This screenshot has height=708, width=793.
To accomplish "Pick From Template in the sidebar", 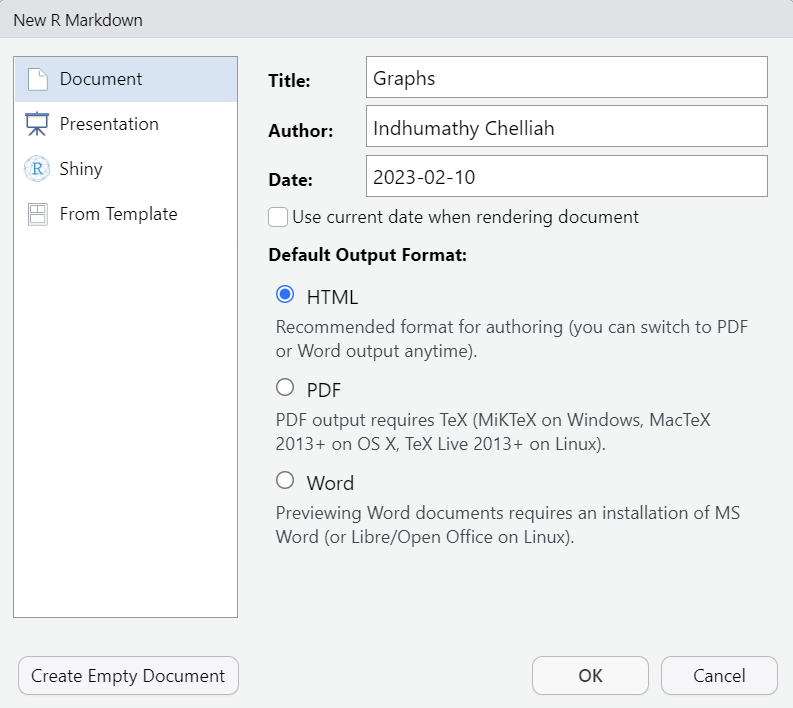I will 118,214.
